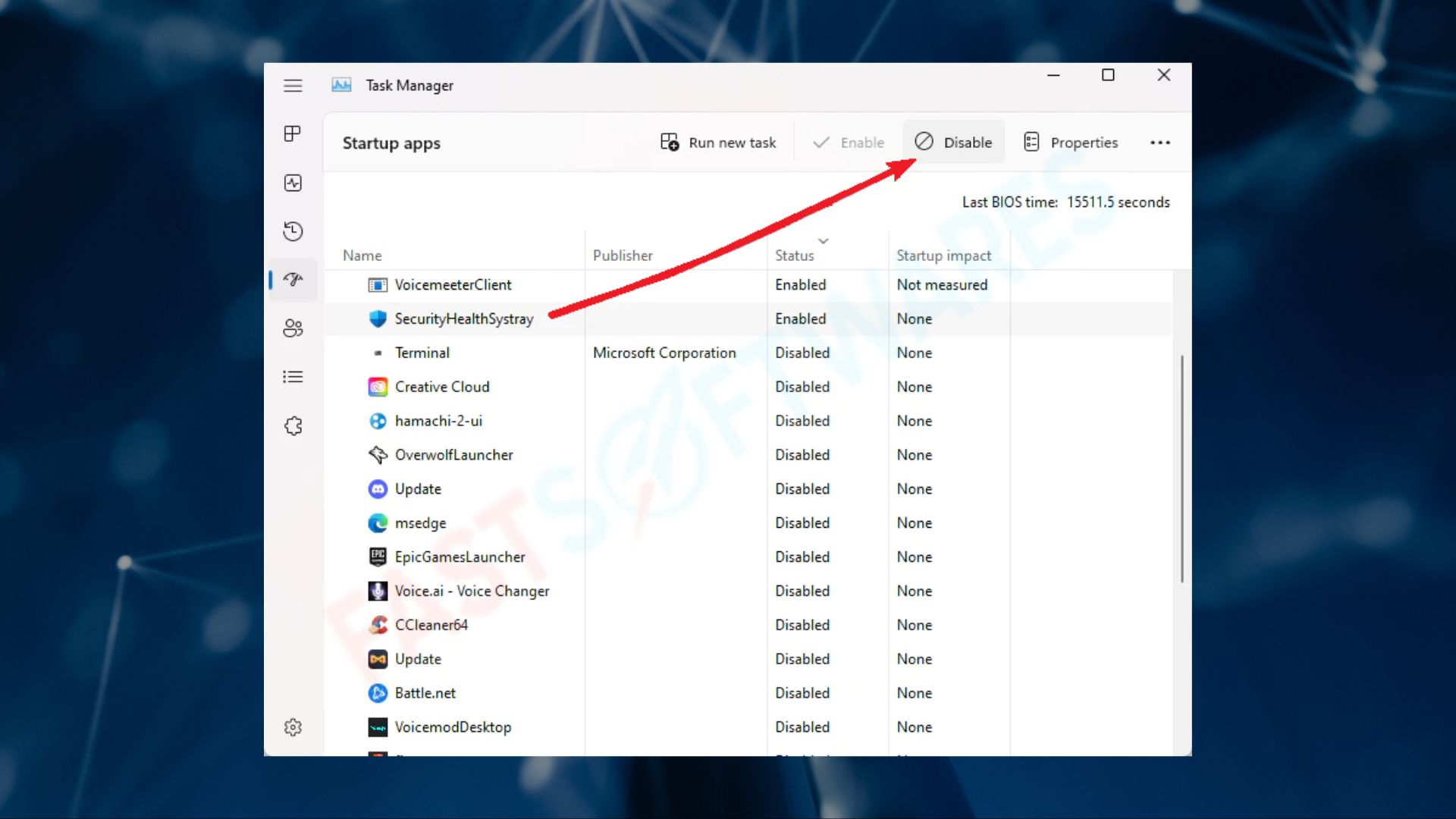Select hamachi-2-ui in the list
This screenshot has width=1456, height=819.
click(438, 421)
